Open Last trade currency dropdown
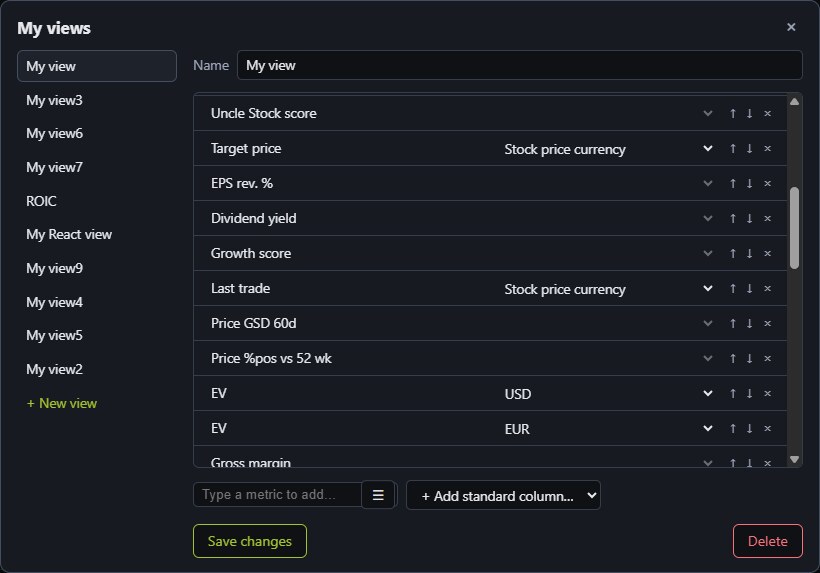The image size is (820, 573). 609,289
